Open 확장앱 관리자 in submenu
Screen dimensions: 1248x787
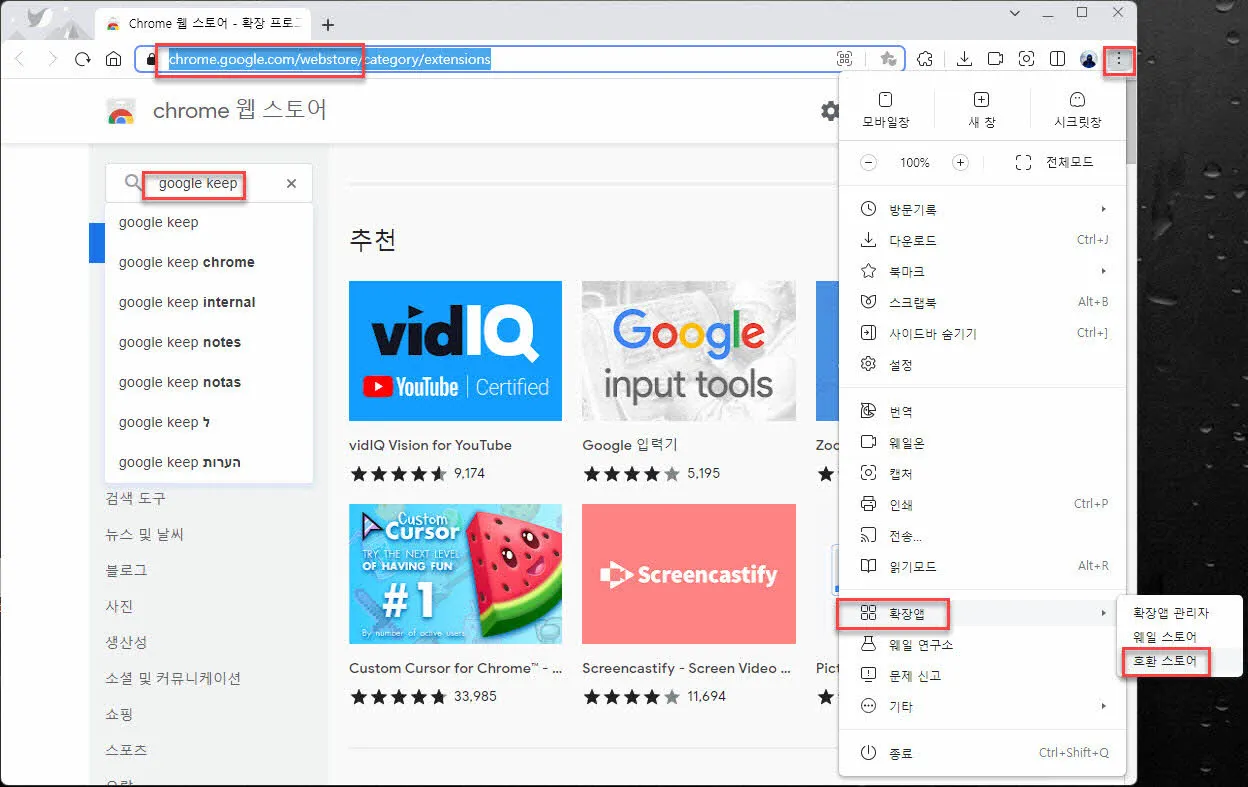tap(1180, 612)
